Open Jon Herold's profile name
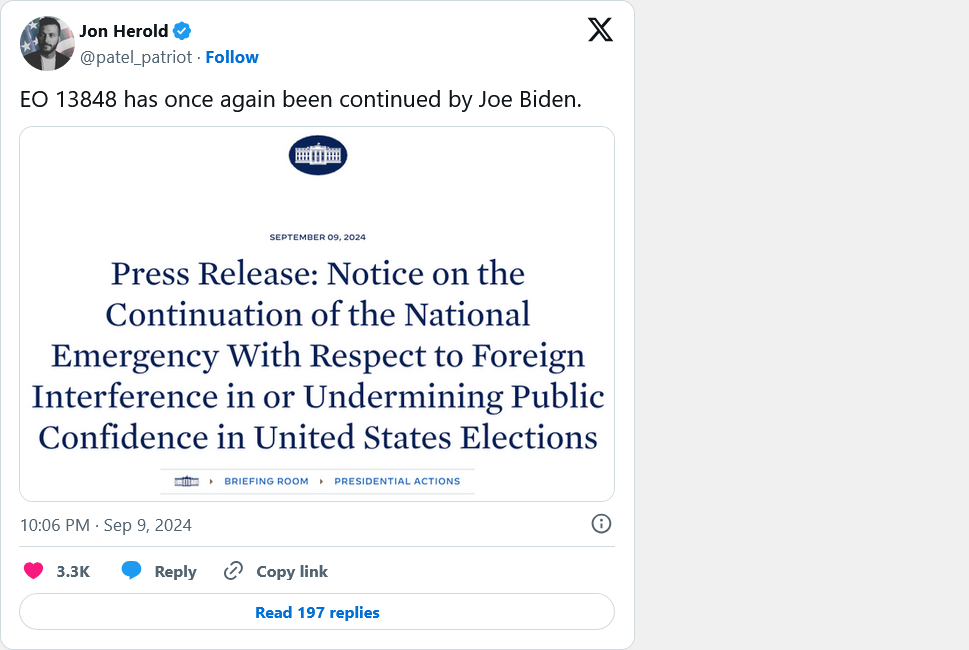Viewport: 969px width, 650px height. (123, 30)
